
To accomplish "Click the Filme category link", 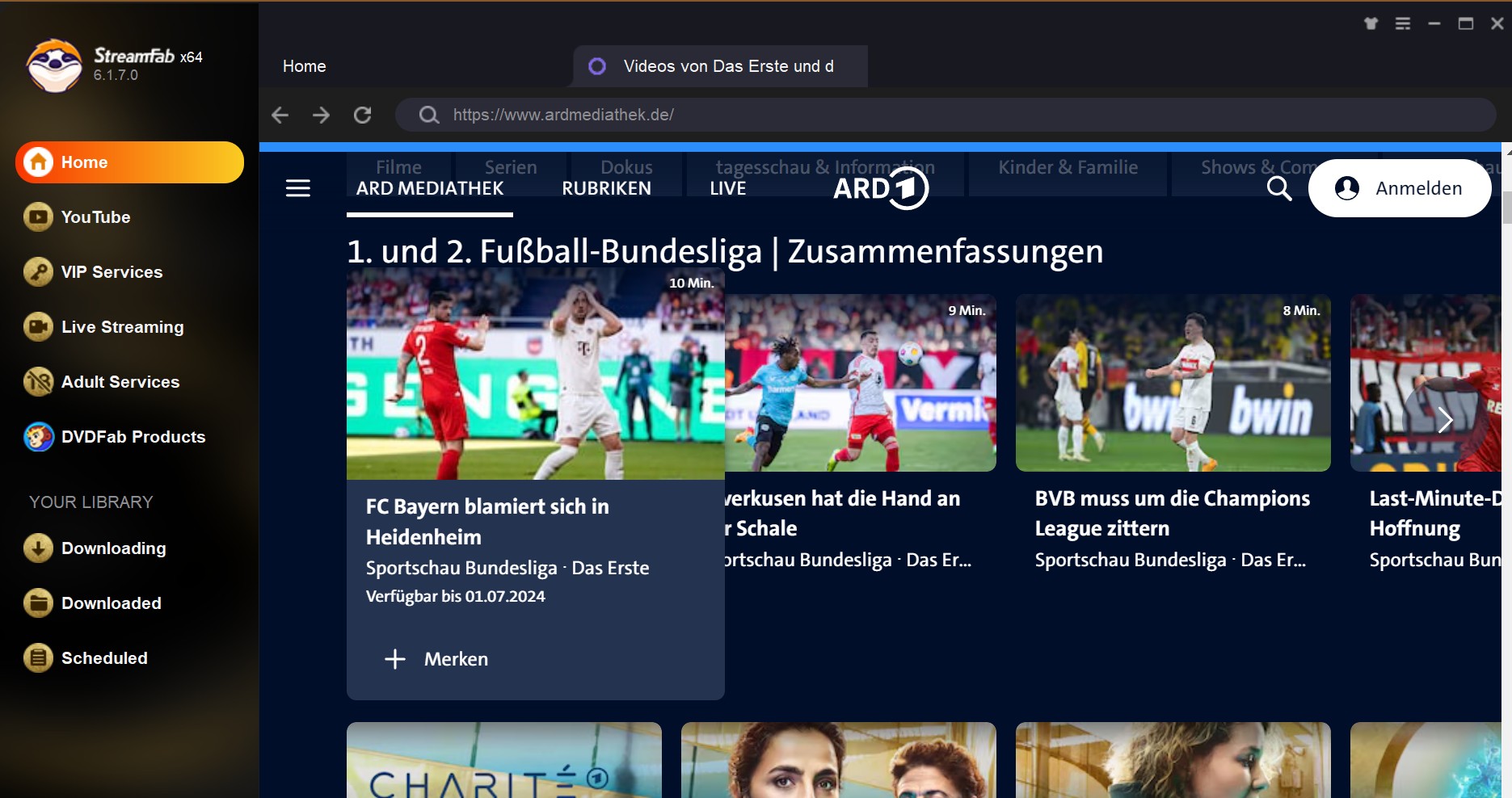I will pyautogui.click(x=398, y=167).
